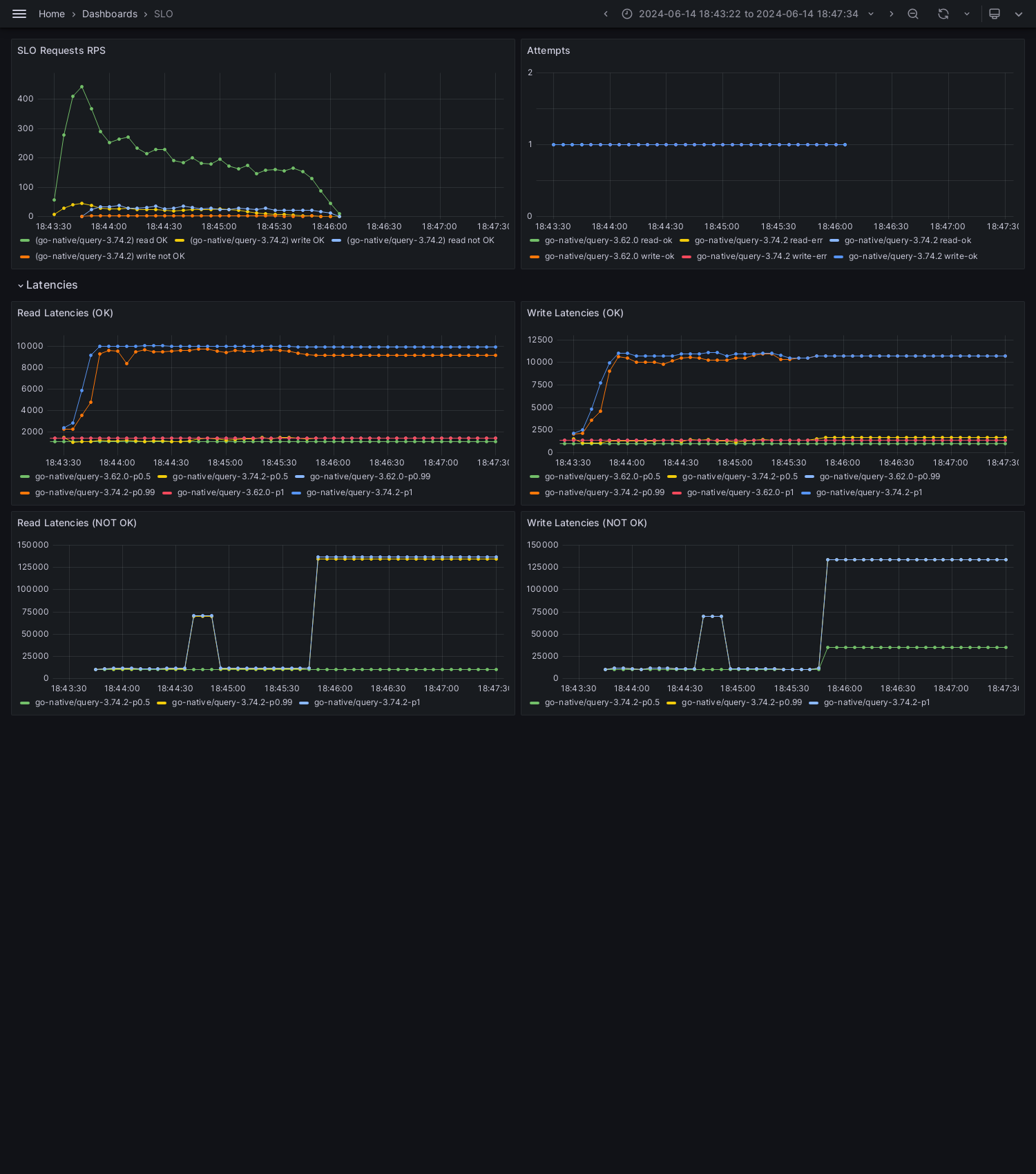Click peak data point of read OK RPS line
The image size is (1036, 1174).
click(x=81, y=87)
